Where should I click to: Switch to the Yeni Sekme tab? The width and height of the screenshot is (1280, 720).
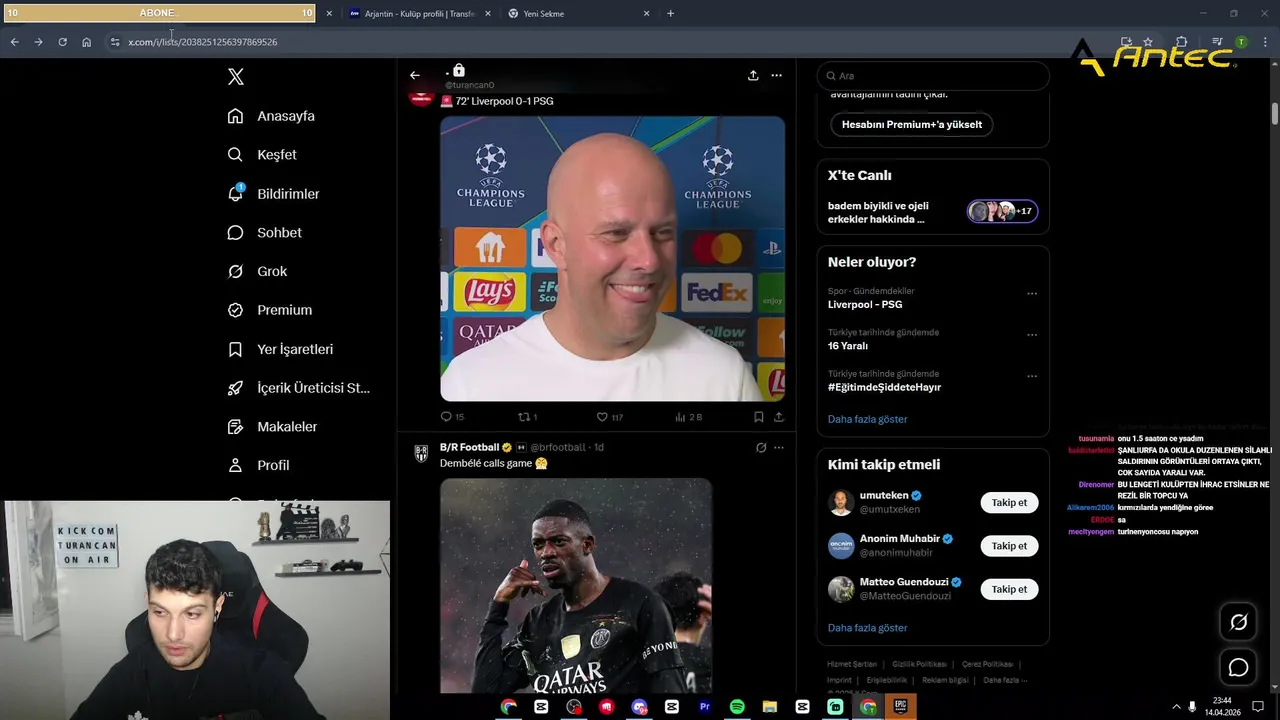[x=578, y=14]
